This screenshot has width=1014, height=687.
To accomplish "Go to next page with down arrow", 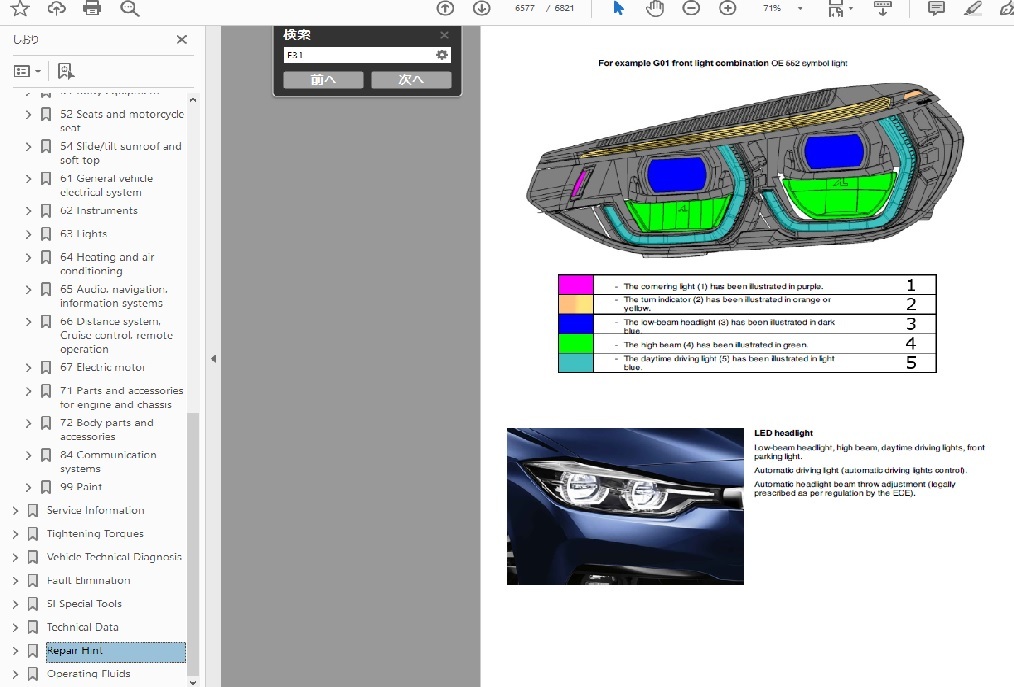I will pyautogui.click(x=481, y=8).
